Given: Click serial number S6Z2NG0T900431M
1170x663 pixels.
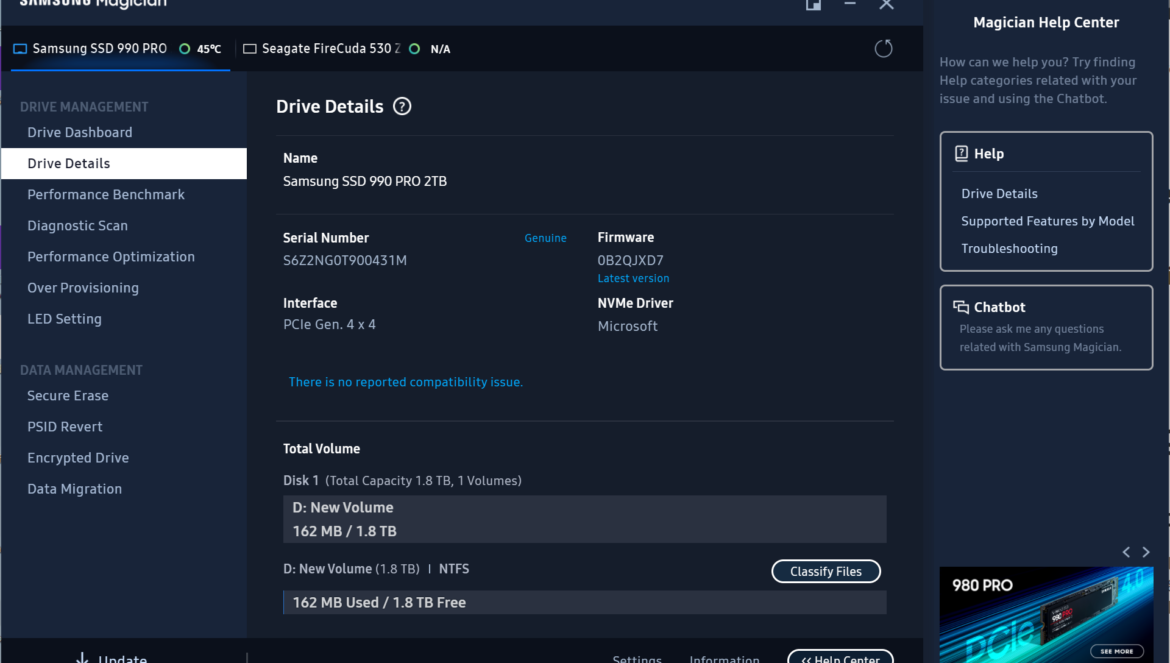Looking at the screenshot, I should coord(345,260).
